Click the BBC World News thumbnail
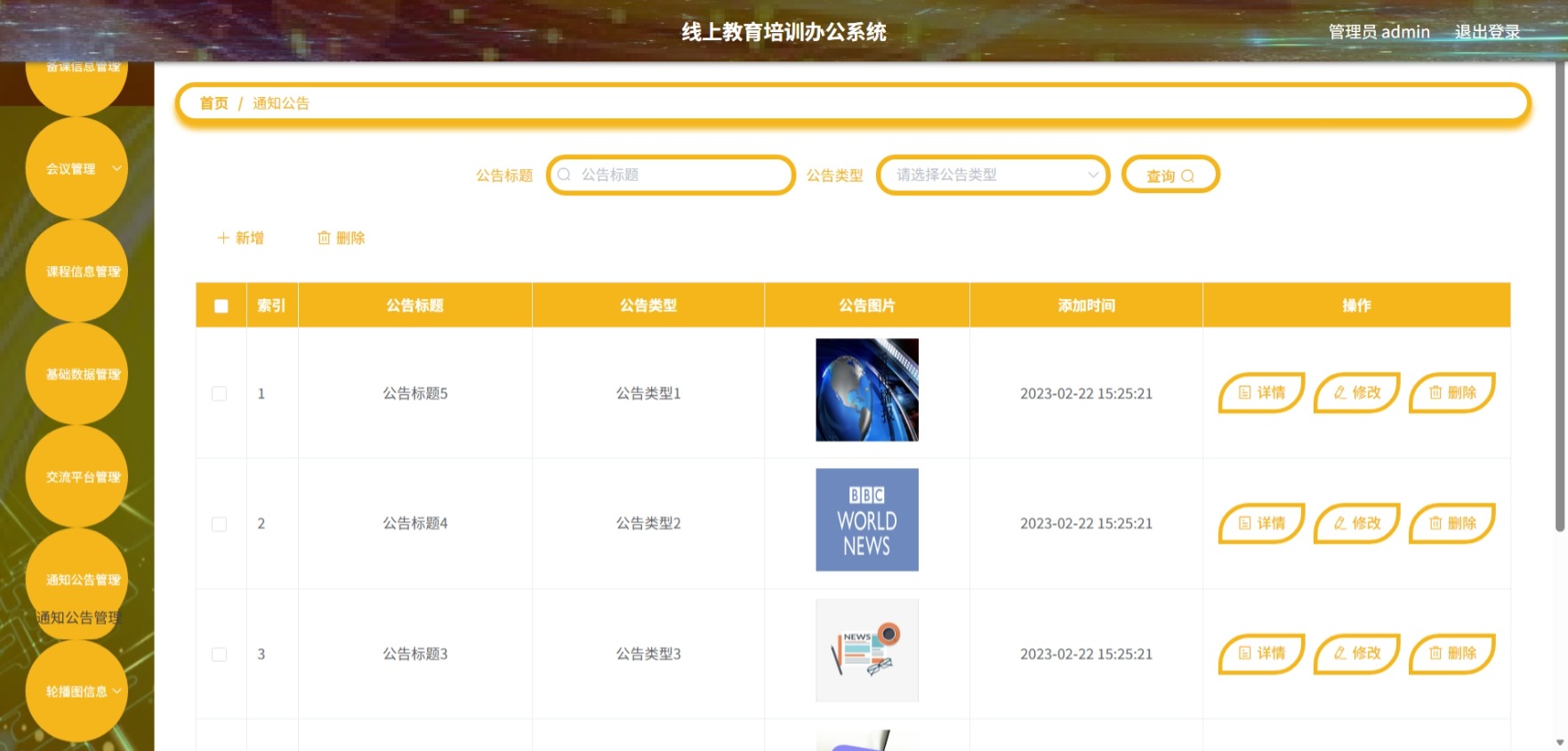 pos(867,520)
